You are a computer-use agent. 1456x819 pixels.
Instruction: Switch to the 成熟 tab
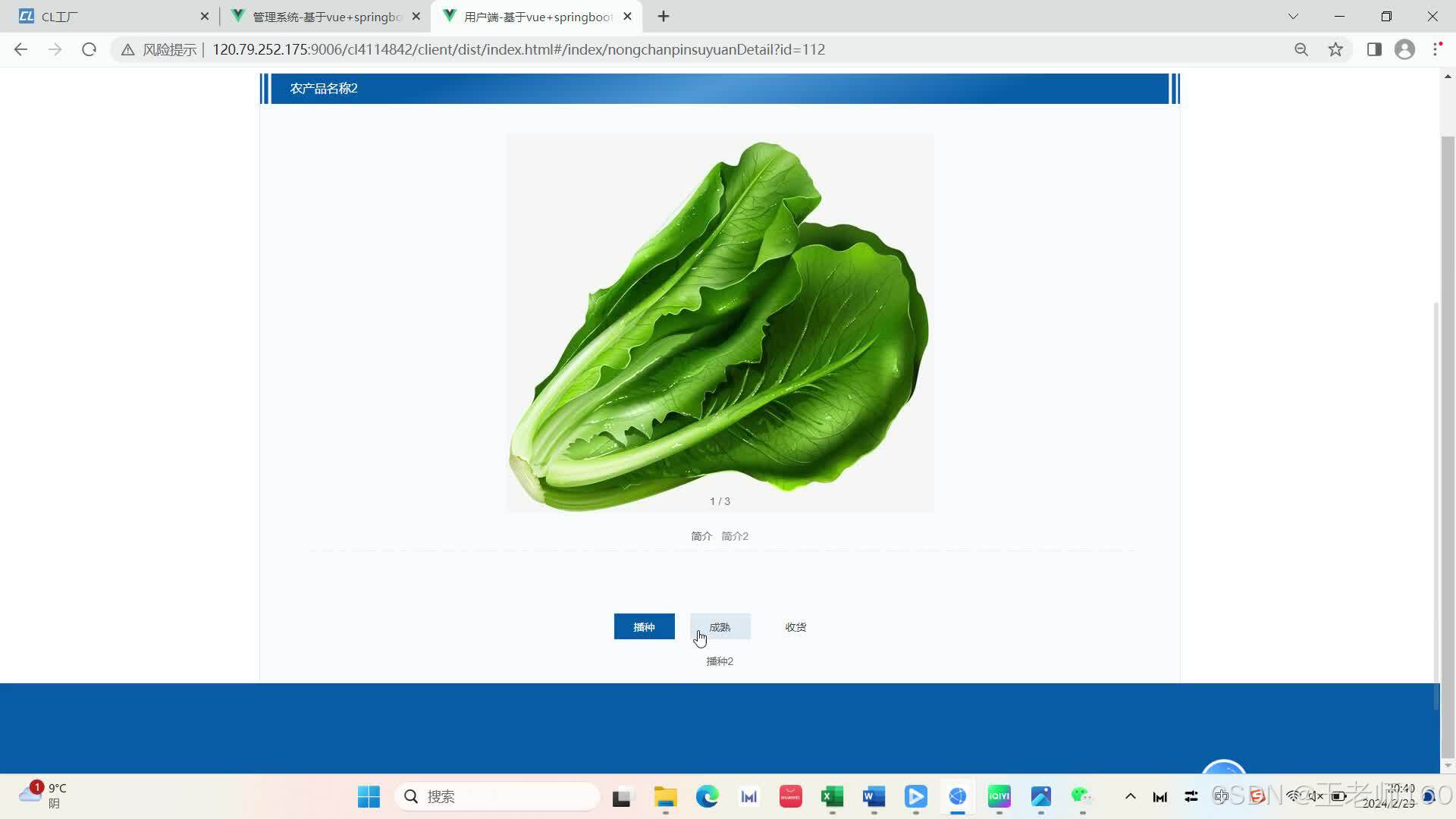click(x=720, y=627)
